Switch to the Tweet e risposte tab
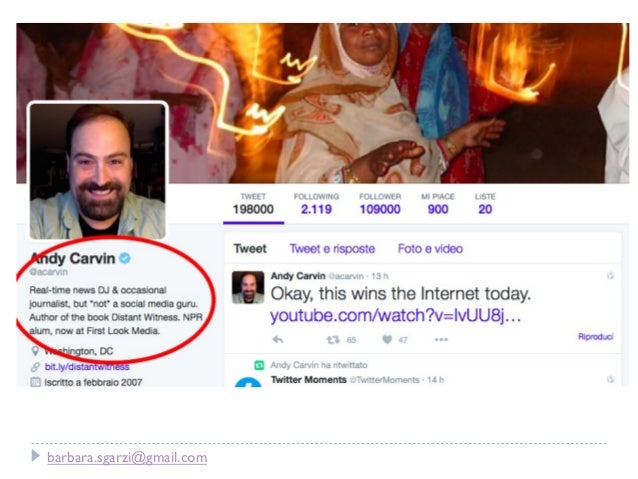The width and height of the screenshot is (638, 479). [332, 249]
